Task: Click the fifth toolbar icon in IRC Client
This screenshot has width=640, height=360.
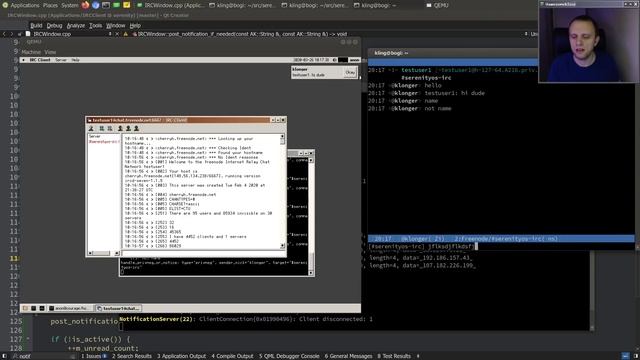Action: pyautogui.click(x=128, y=129)
